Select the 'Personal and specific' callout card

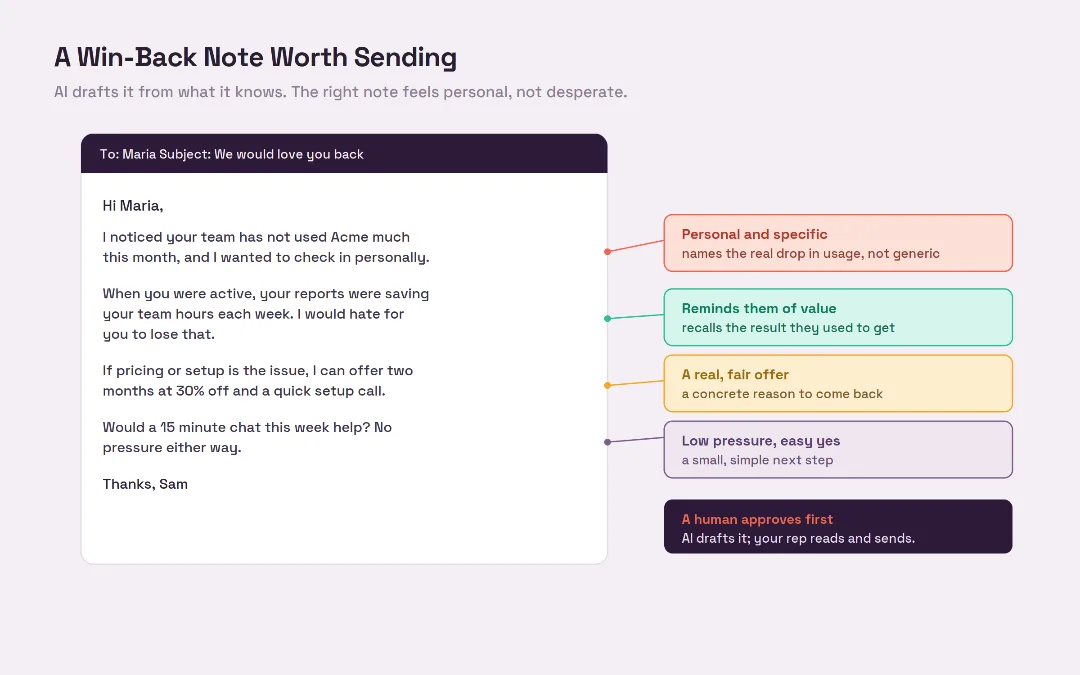click(838, 243)
